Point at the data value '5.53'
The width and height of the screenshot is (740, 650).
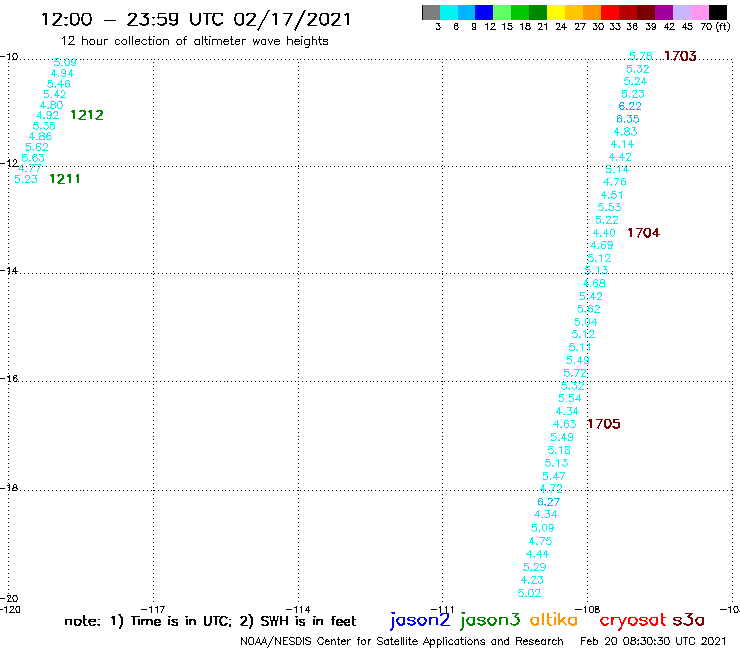pyautogui.click(x=609, y=207)
